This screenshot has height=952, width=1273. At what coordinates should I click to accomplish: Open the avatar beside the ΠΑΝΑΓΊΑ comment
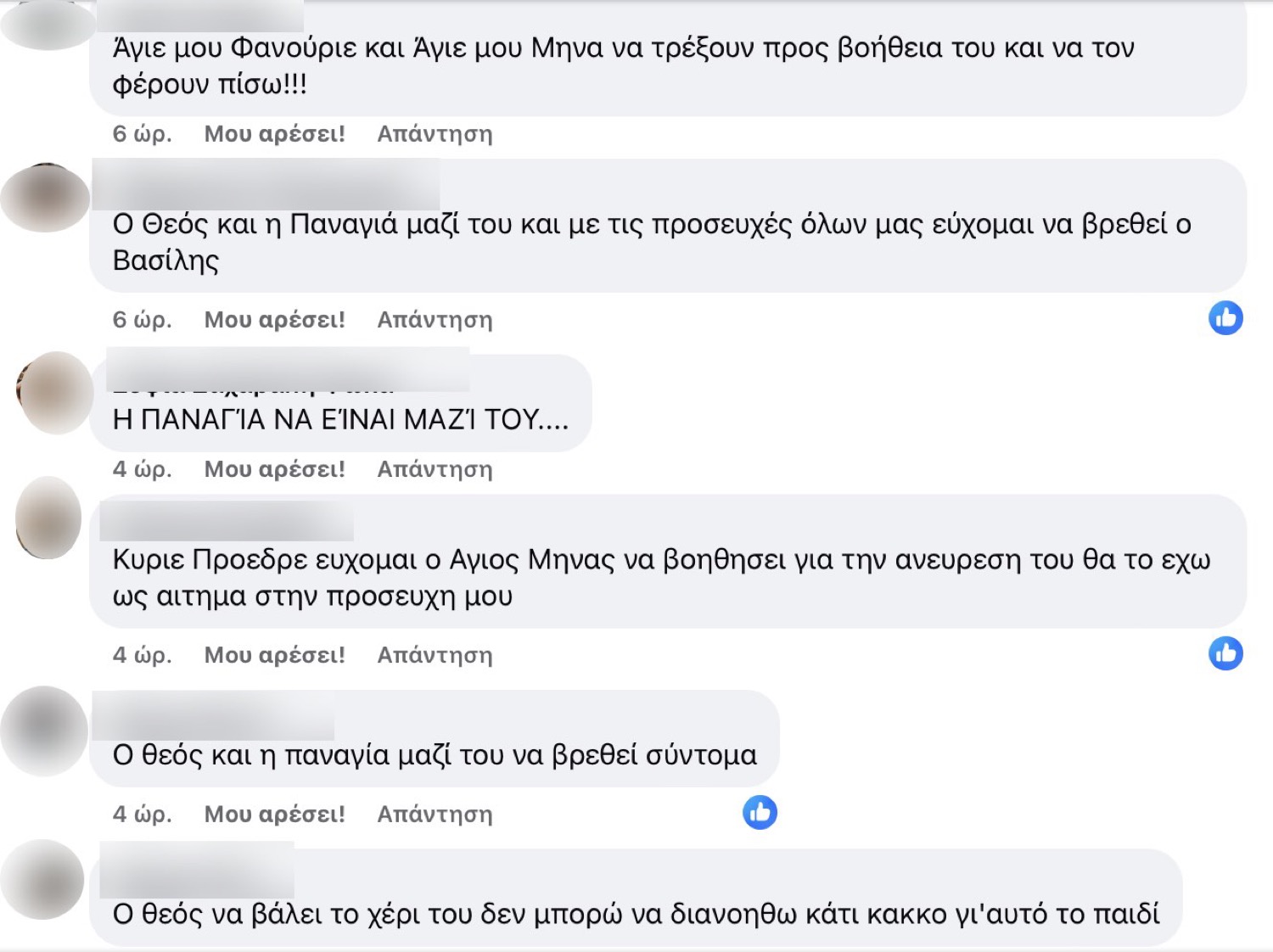pyautogui.click(x=54, y=393)
